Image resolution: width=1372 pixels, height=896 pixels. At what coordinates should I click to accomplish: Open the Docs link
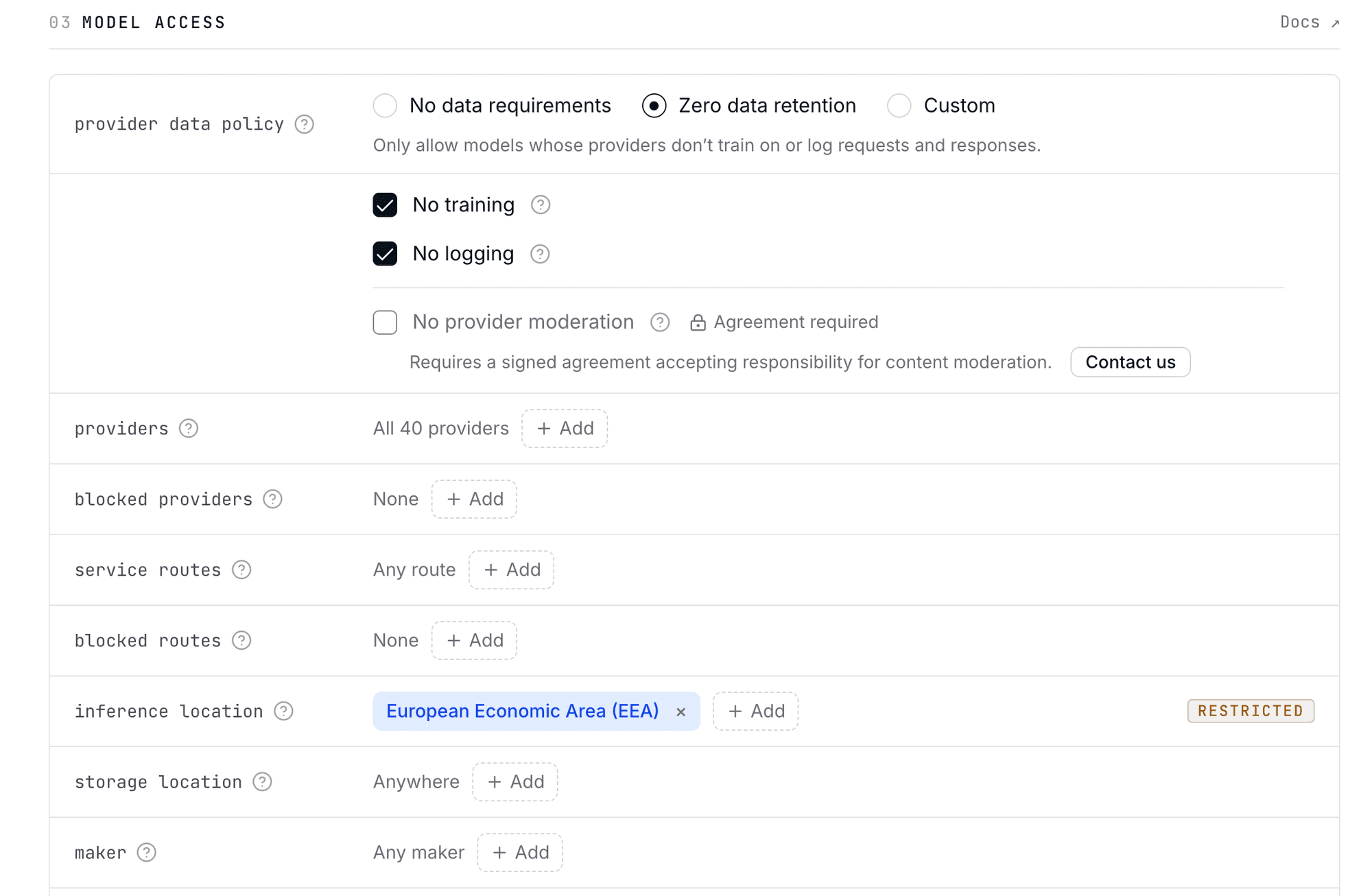coord(1309,22)
